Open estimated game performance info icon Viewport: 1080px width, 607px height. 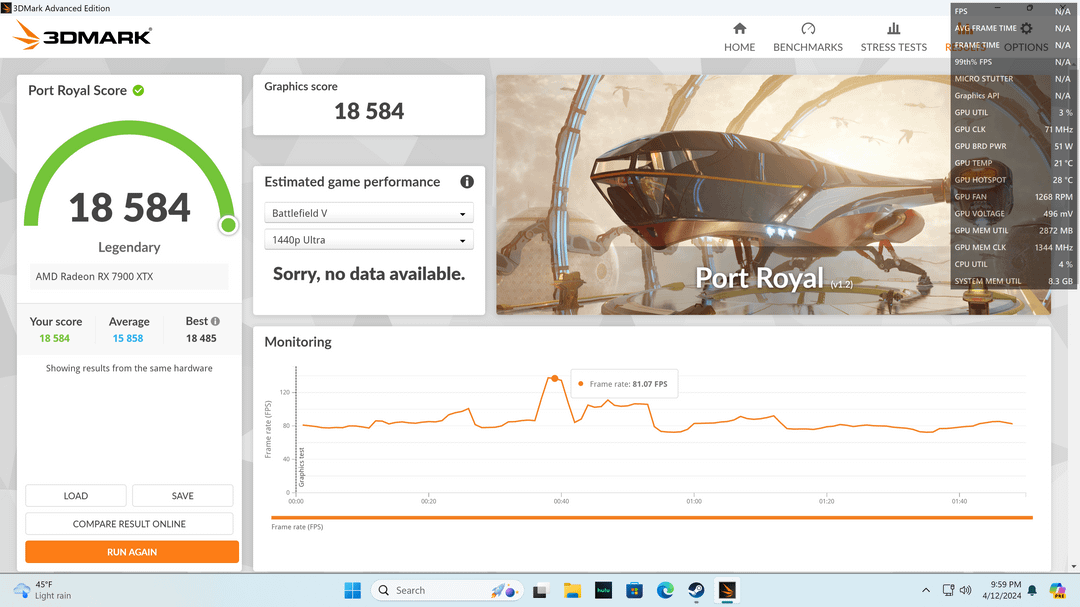pyautogui.click(x=467, y=182)
